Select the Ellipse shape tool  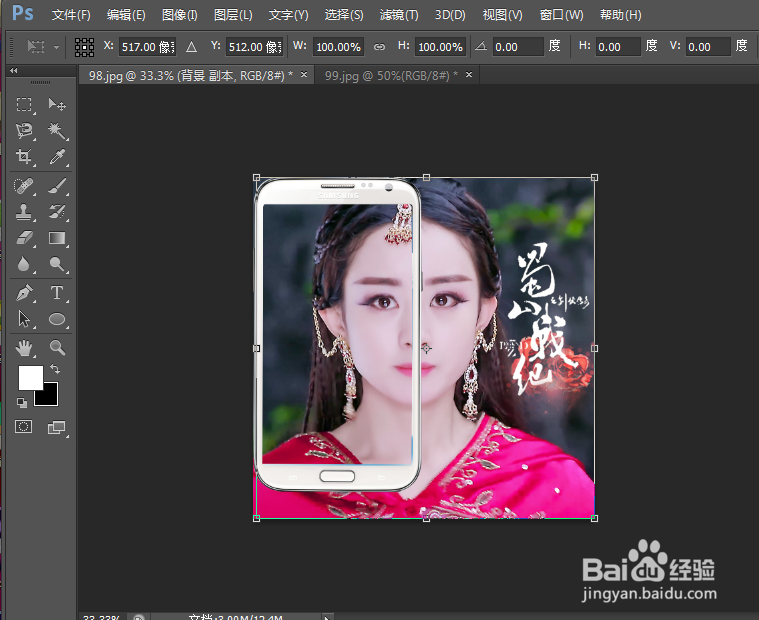(57, 319)
